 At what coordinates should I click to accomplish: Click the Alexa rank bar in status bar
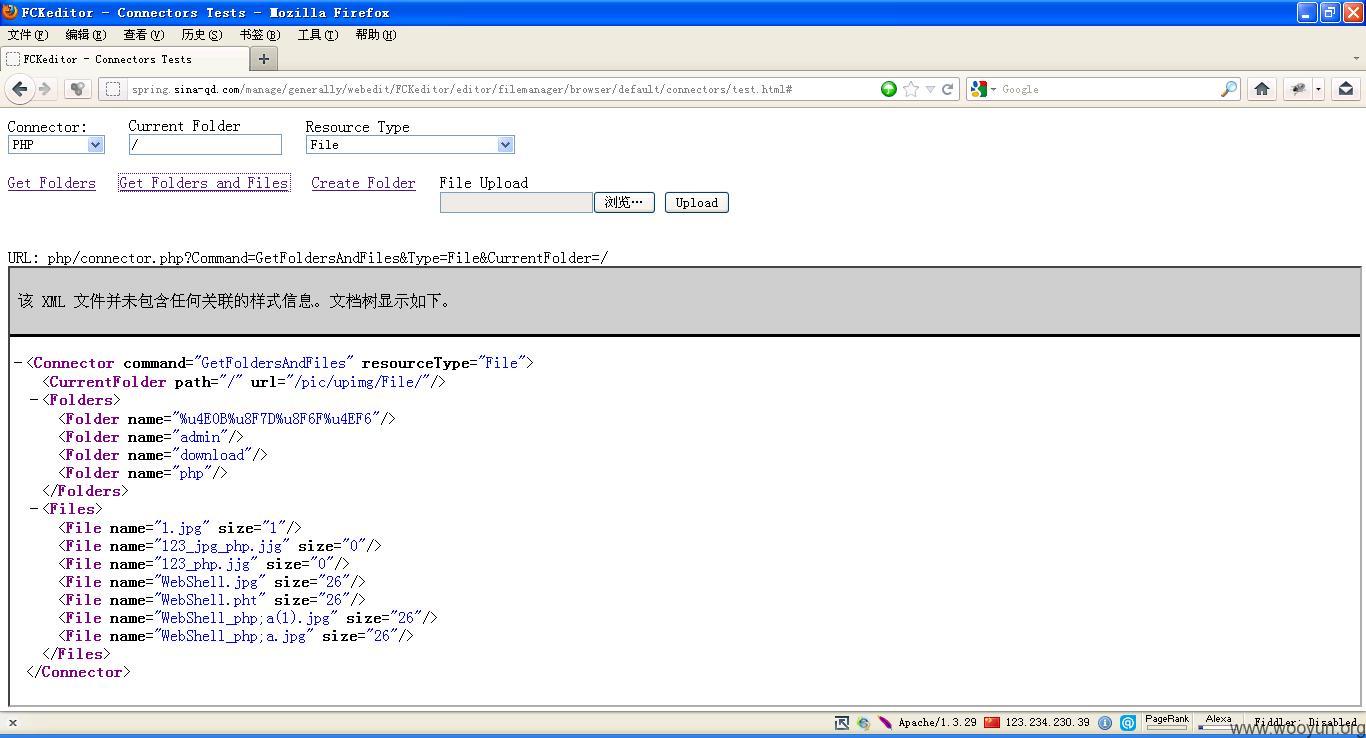click(x=1219, y=721)
